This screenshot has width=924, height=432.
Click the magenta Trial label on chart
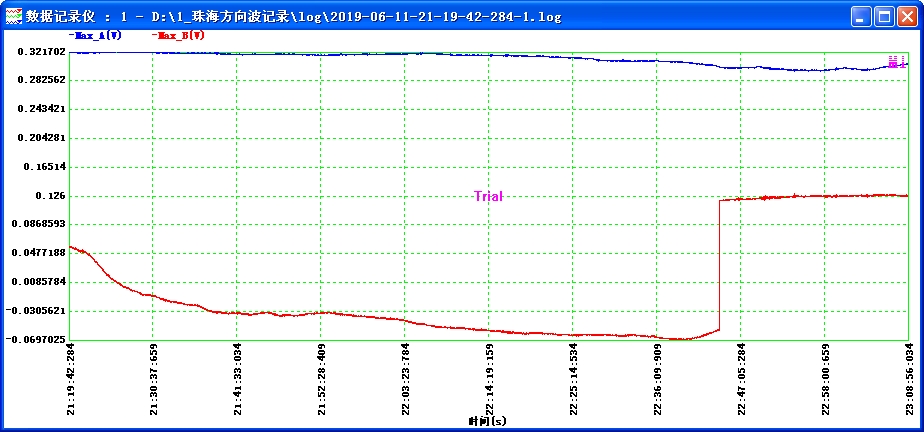488,197
